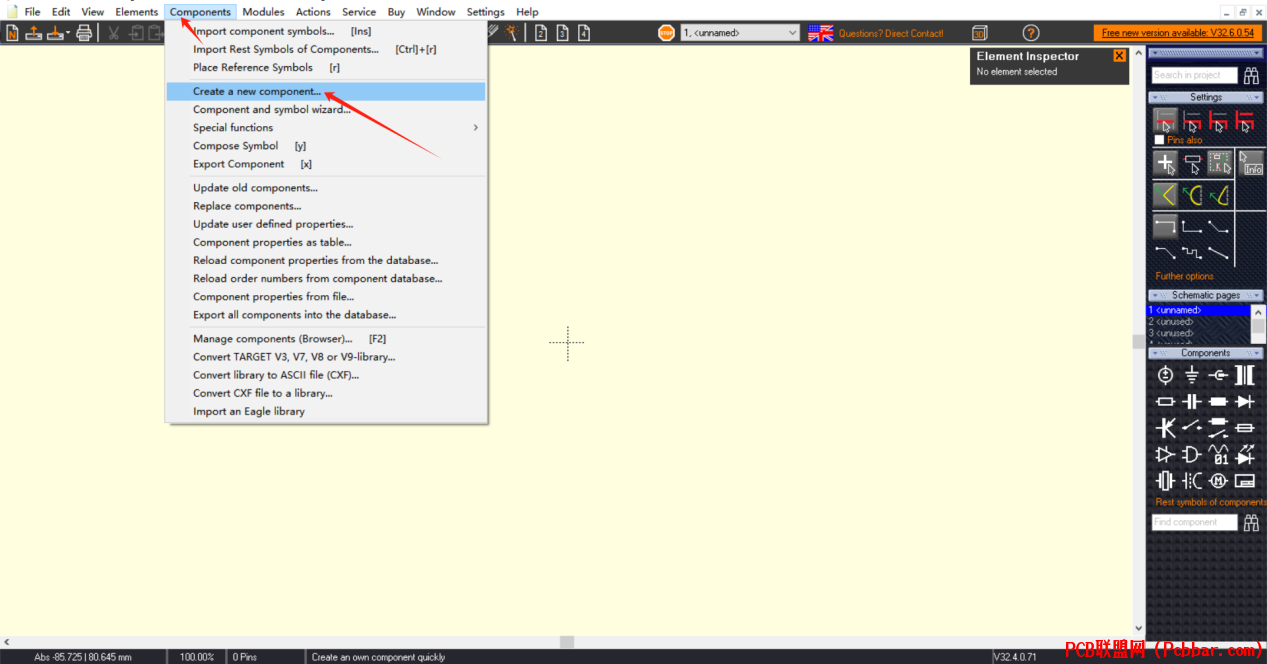Click the New project toolbar icon
This screenshot has height=664, width=1267.
click(12, 33)
